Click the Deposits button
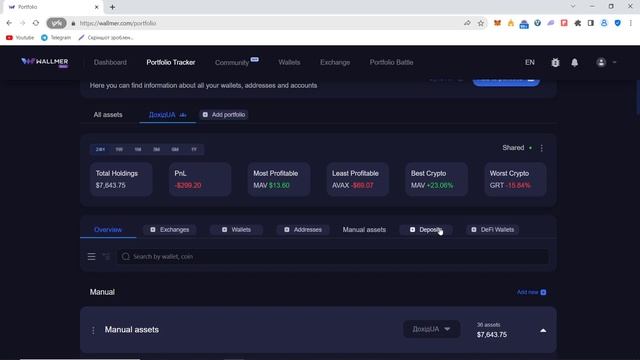The width and height of the screenshot is (640, 360). coord(426,230)
